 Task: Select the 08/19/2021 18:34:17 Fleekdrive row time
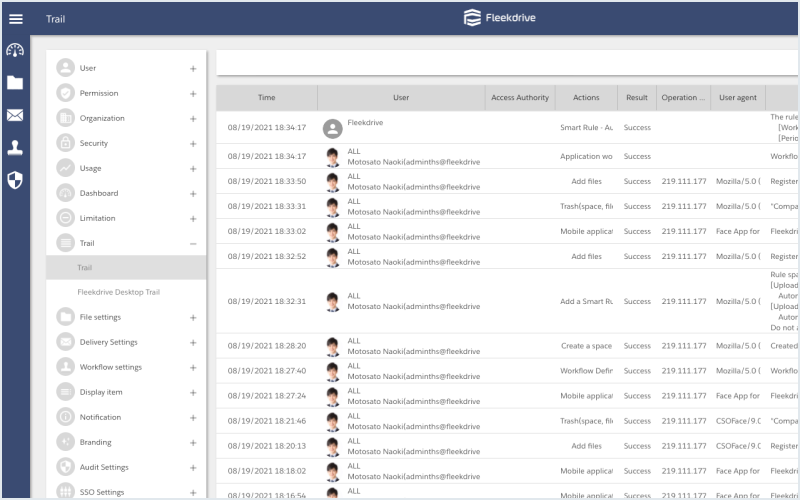267,128
